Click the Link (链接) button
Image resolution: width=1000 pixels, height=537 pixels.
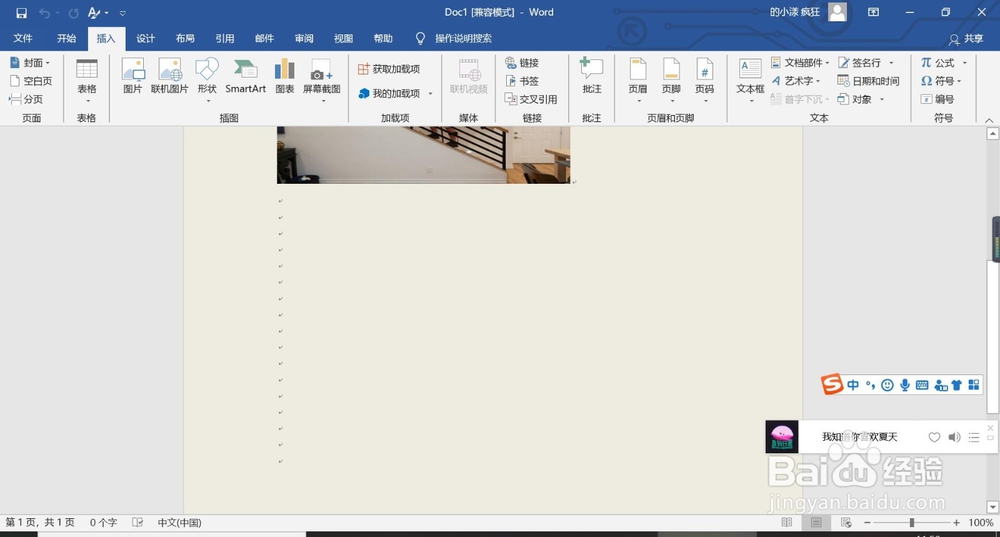point(522,63)
